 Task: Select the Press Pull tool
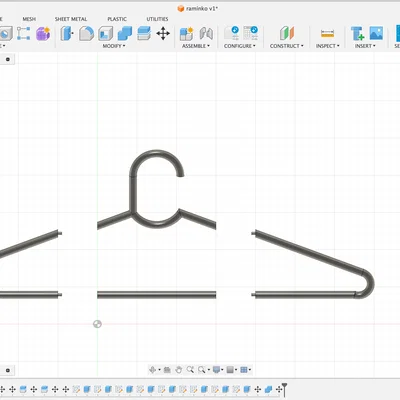click(x=67, y=34)
